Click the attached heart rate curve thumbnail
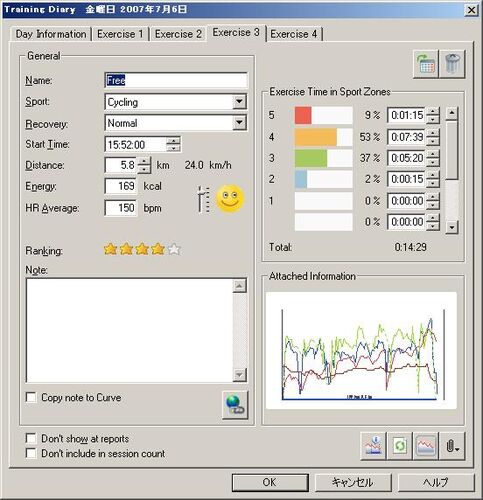The image size is (483, 500). (361, 351)
